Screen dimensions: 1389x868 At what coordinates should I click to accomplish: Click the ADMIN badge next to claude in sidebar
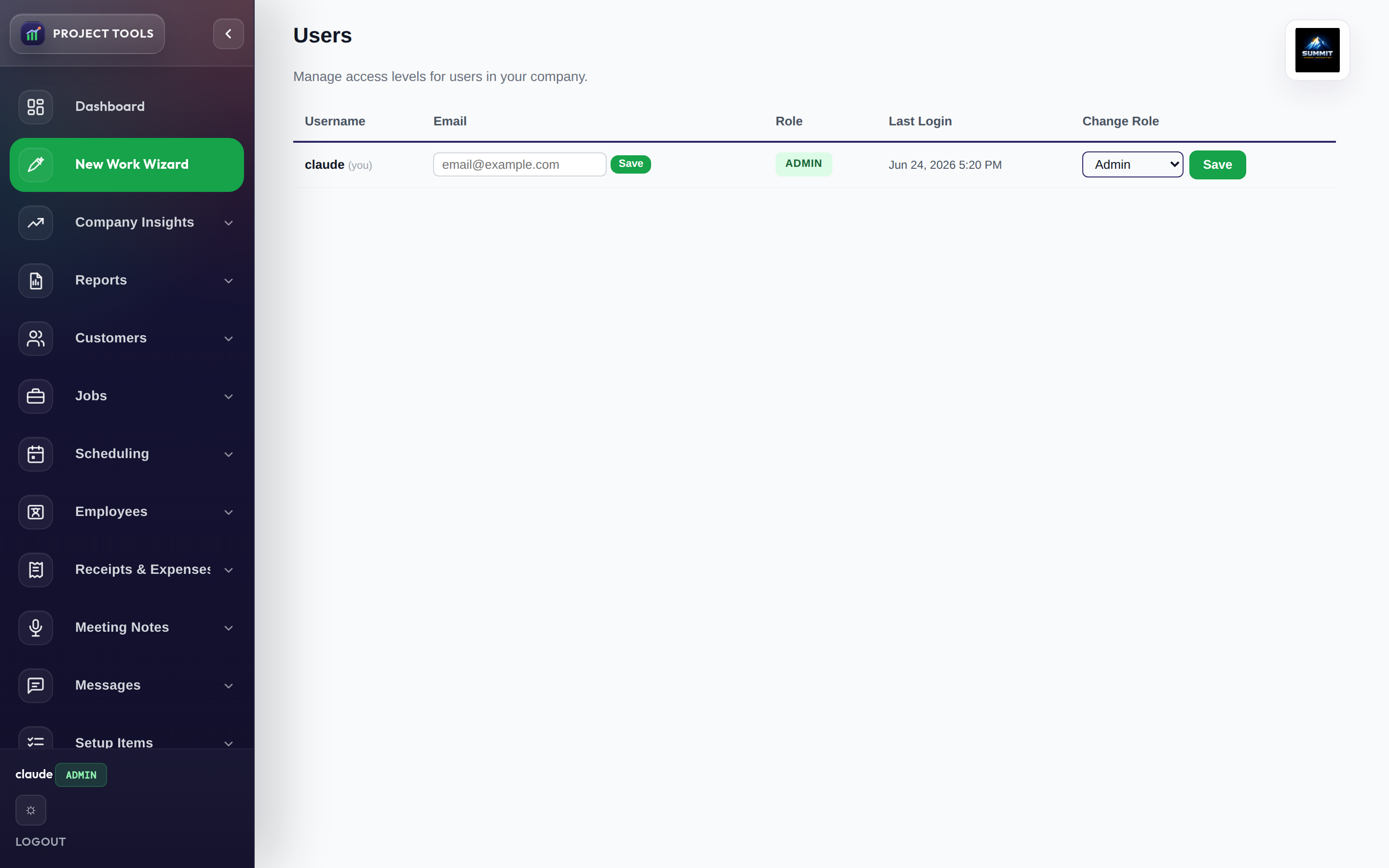click(81, 775)
